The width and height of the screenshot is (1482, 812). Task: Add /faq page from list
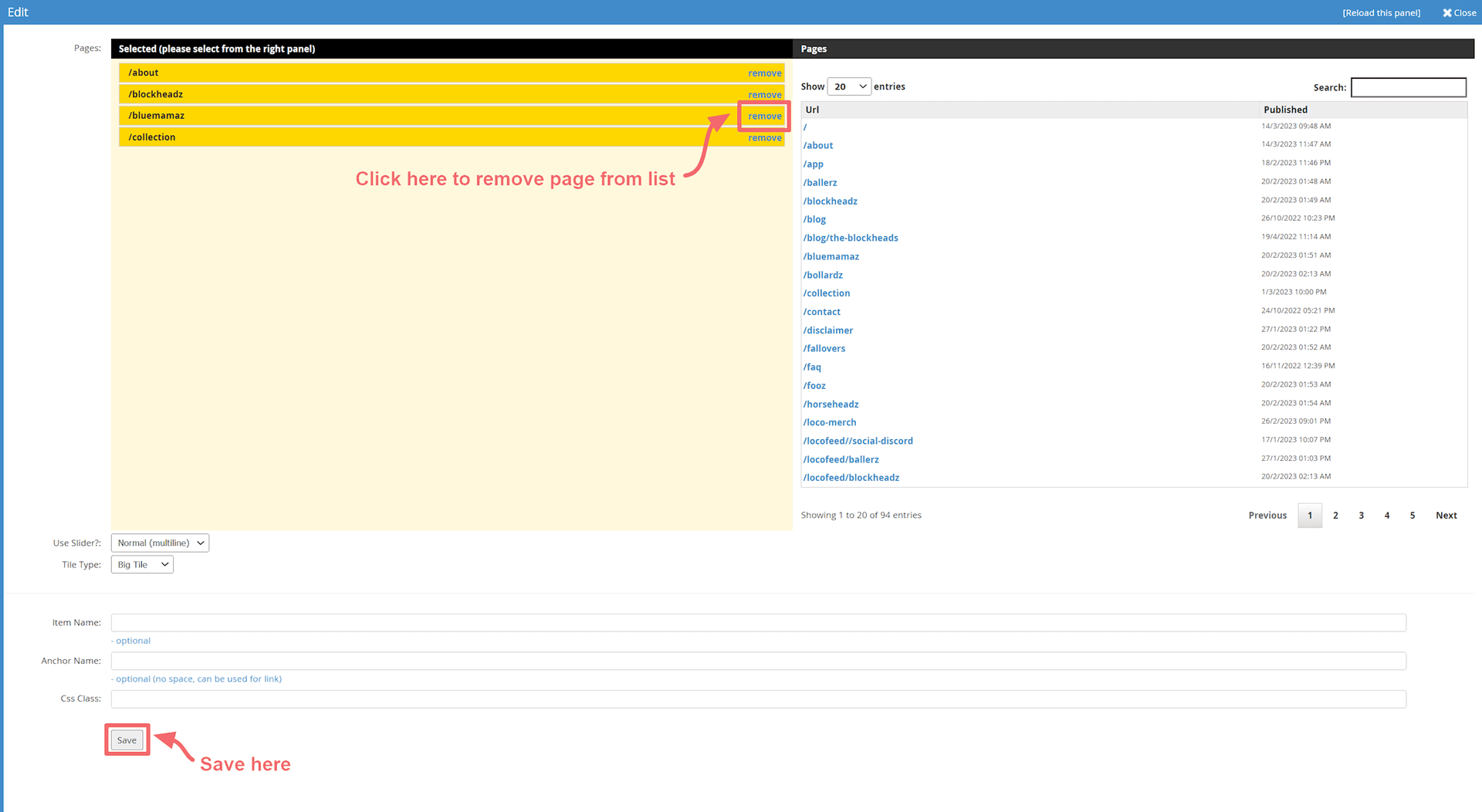[812, 367]
